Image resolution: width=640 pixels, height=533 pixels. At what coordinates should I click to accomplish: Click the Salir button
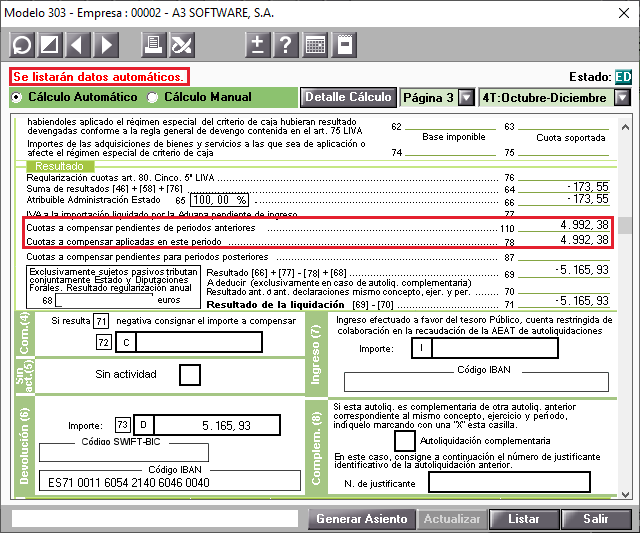click(596, 519)
